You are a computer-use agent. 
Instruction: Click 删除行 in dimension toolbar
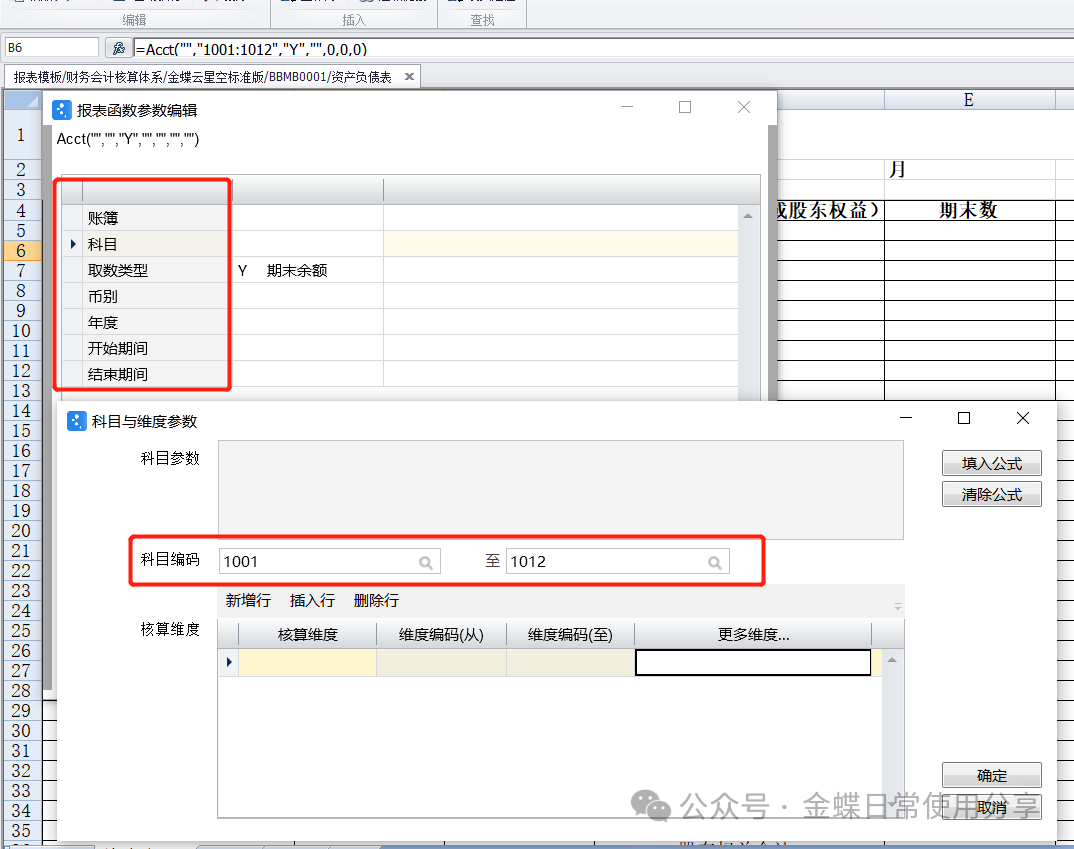[x=376, y=601]
